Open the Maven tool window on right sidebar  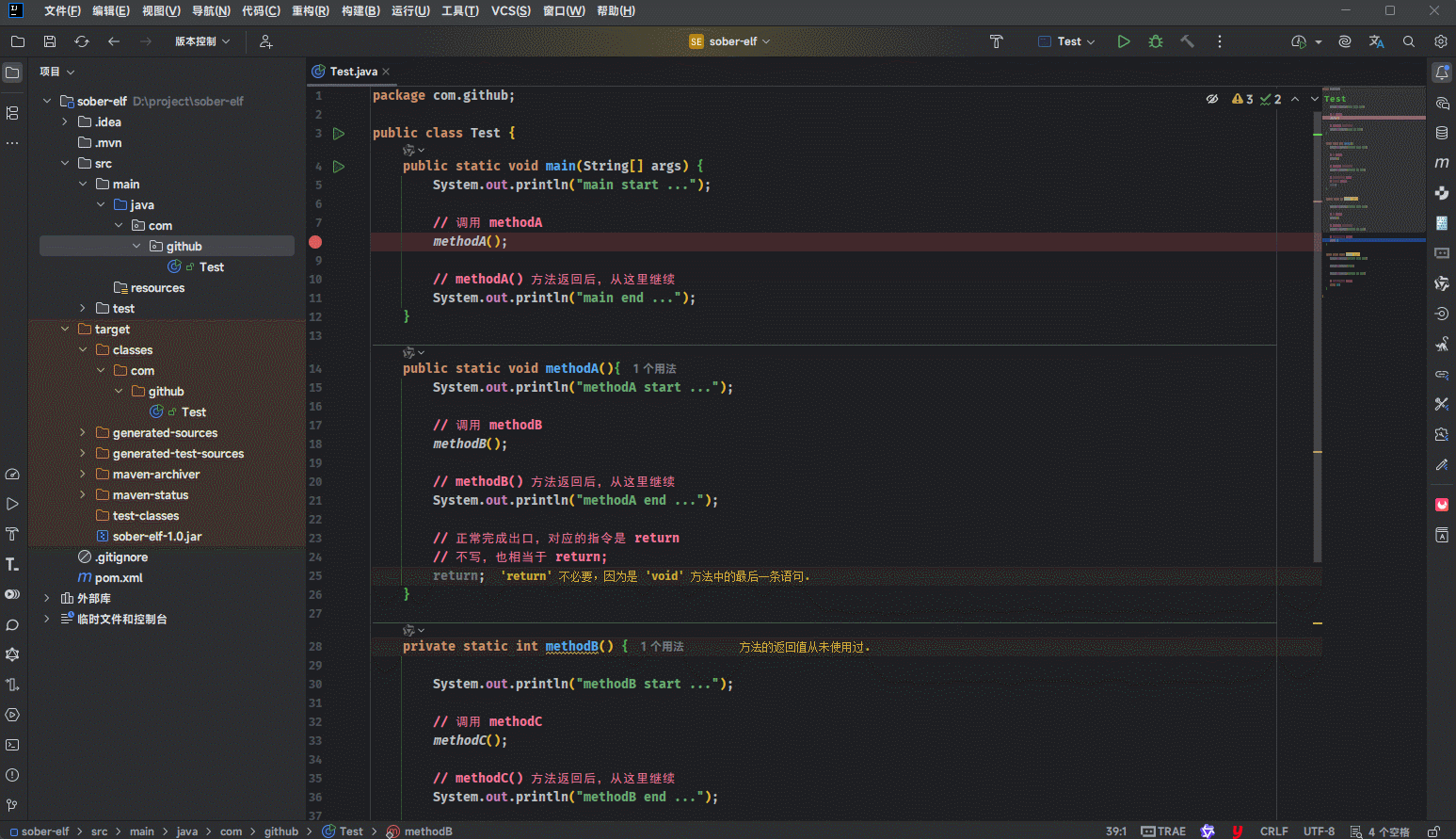(1441, 163)
